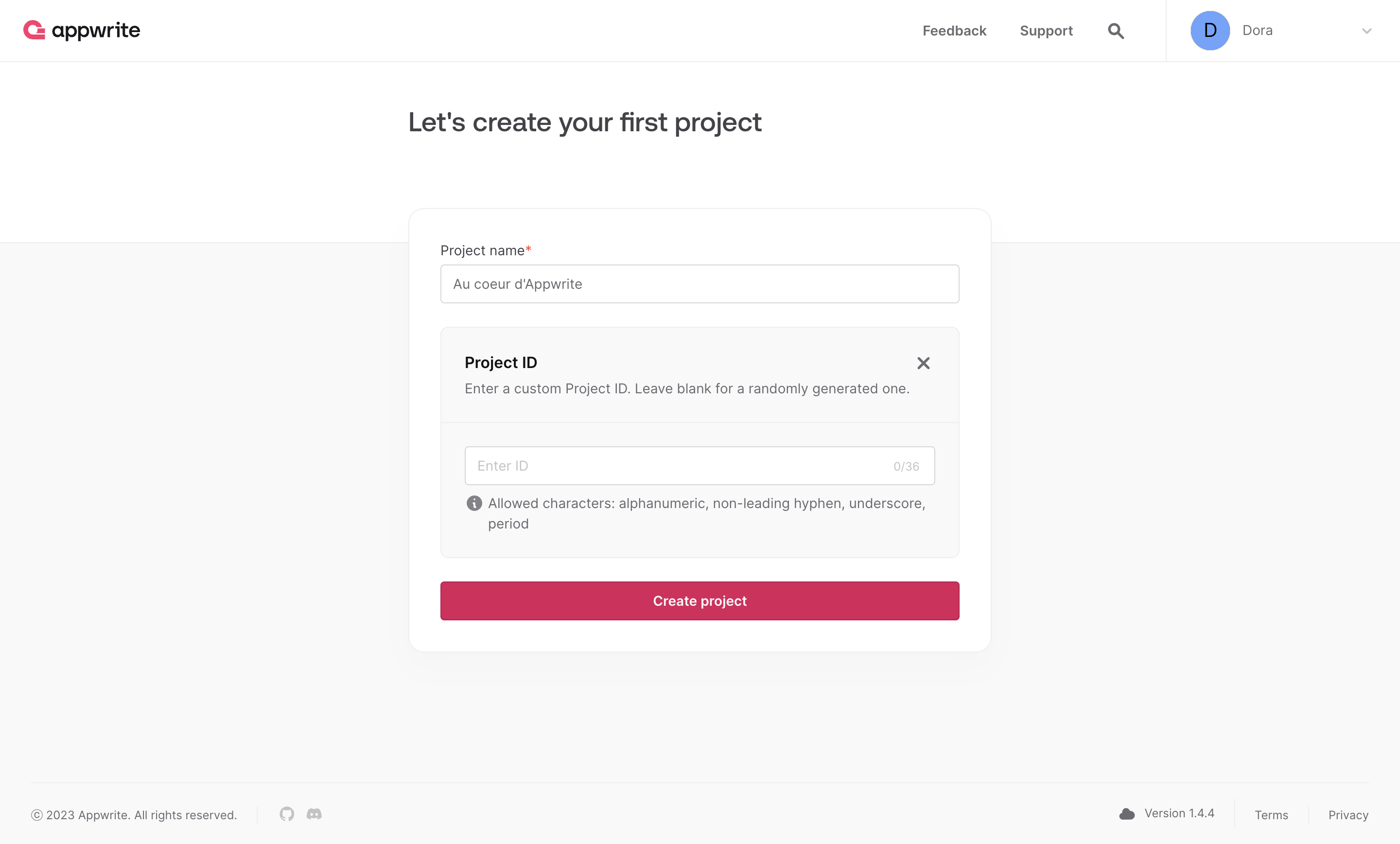
Task: Dismiss the Project ID section with the X
Action: 923,363
